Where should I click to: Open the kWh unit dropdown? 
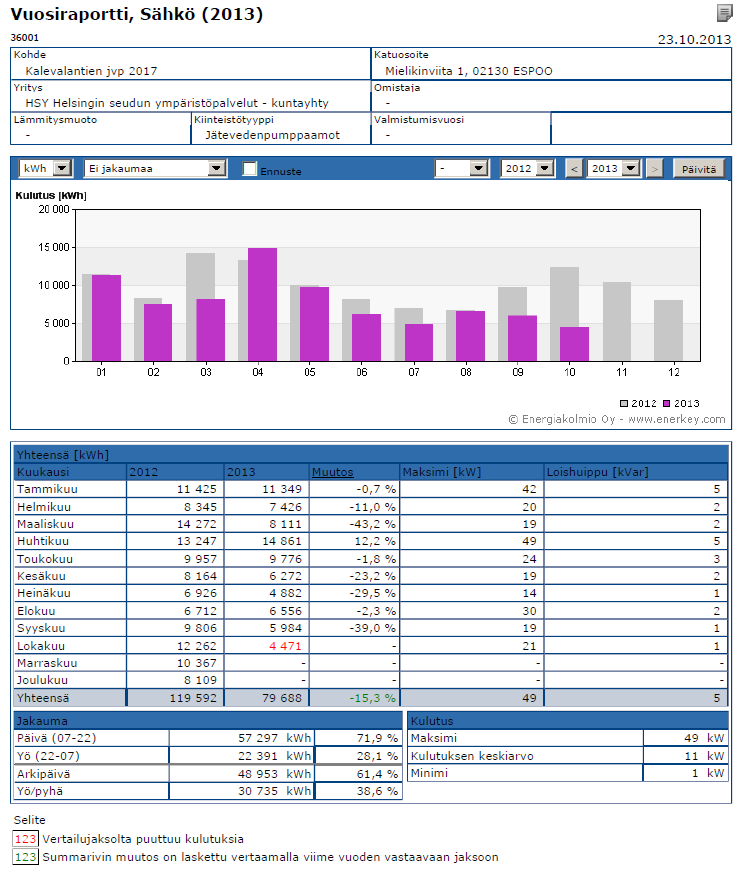(46, 168)
